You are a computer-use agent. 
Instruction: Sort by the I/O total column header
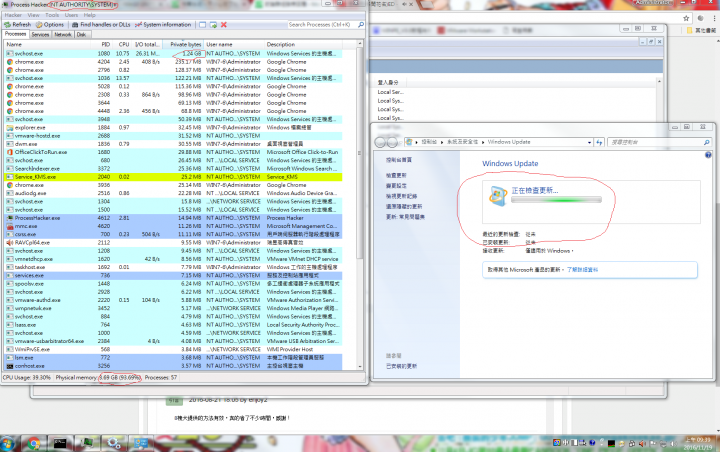click(x=146, y=45)
